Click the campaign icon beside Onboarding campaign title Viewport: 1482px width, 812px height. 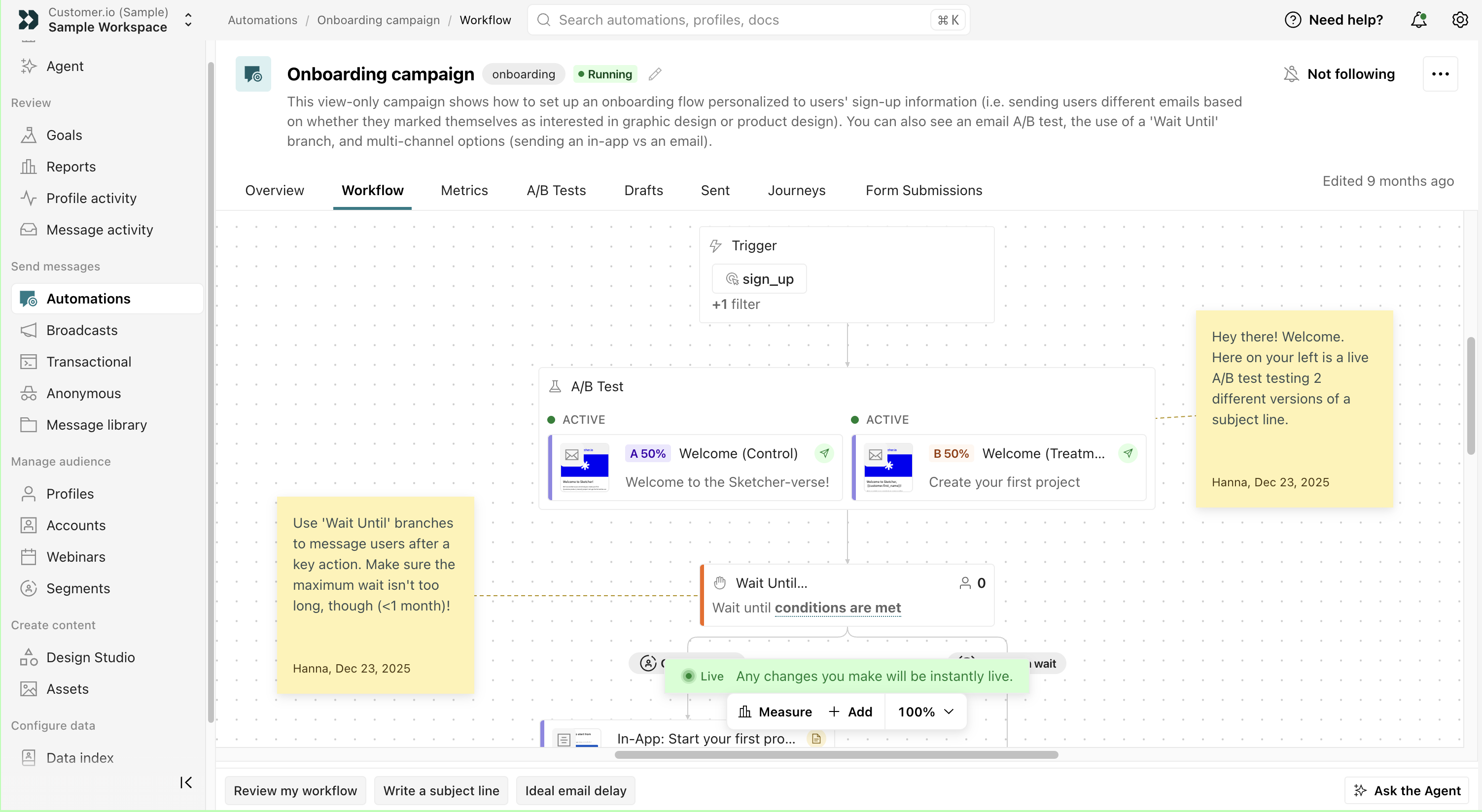coord(253,74)
